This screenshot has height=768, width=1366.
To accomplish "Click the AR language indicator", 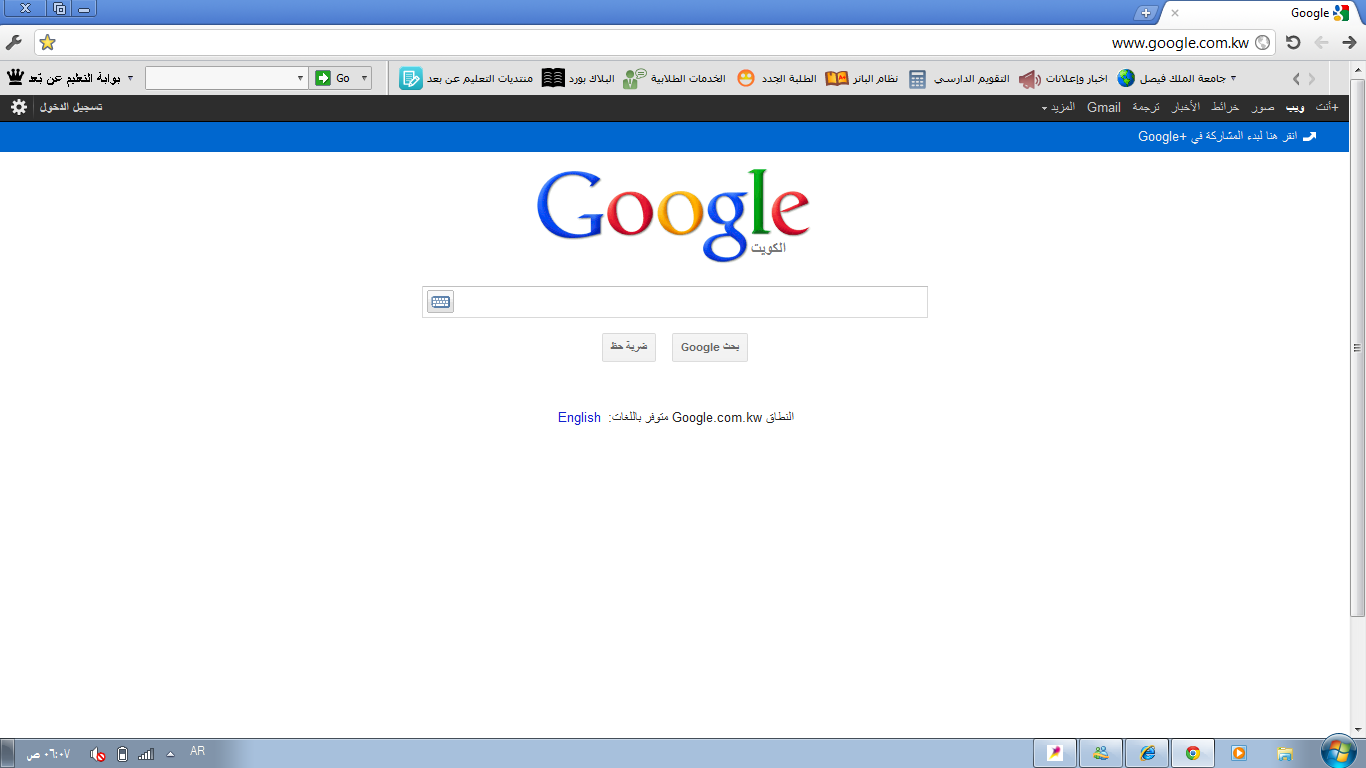I will [x=197, y=751].
